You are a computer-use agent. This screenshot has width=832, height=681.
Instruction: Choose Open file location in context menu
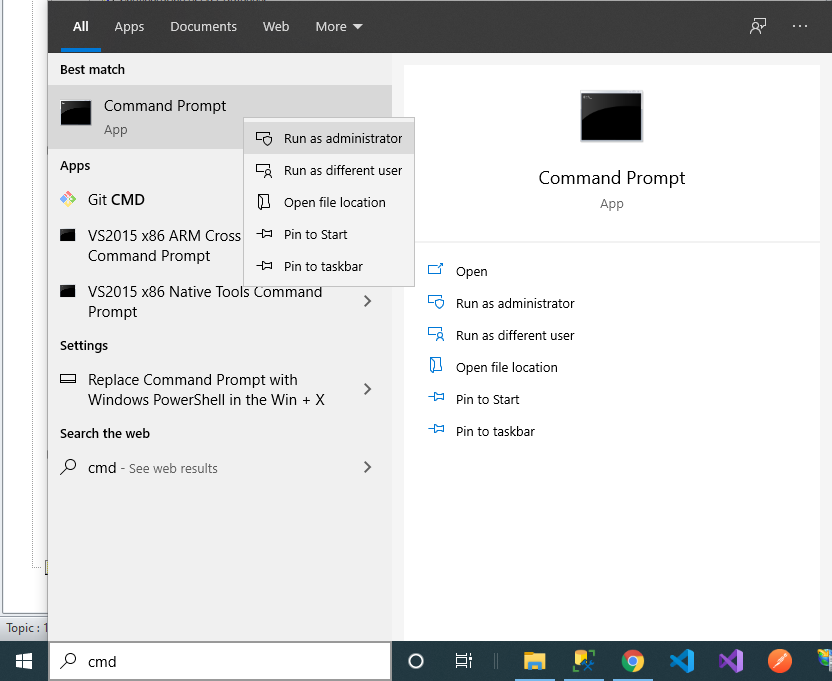pyautogui.click(x=329, y=202)
